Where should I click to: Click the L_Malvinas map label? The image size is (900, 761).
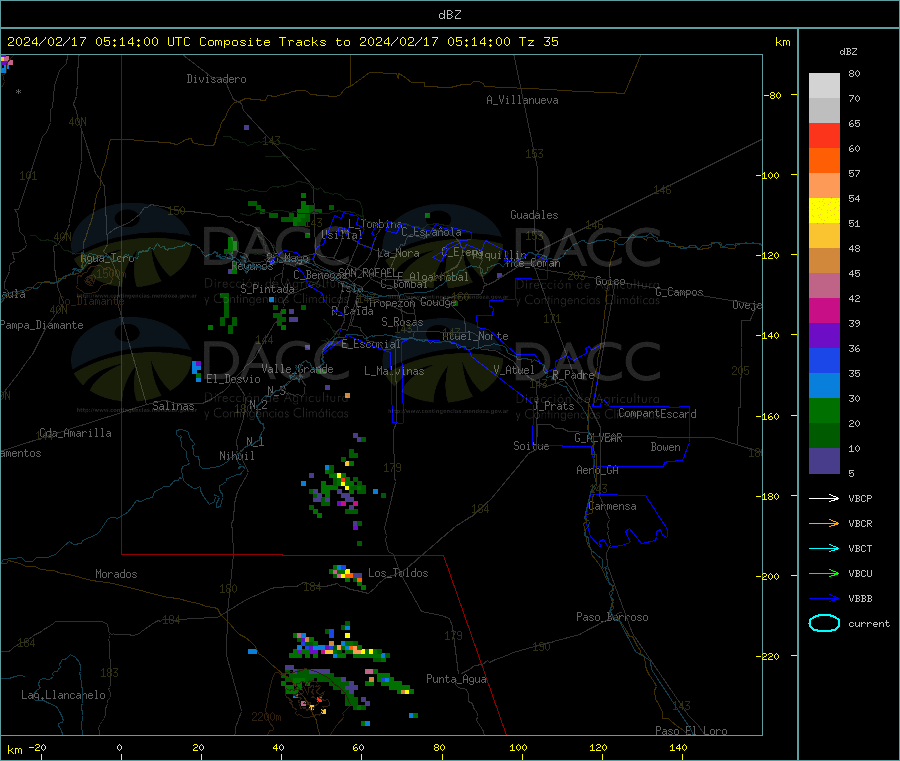(394, 371)
